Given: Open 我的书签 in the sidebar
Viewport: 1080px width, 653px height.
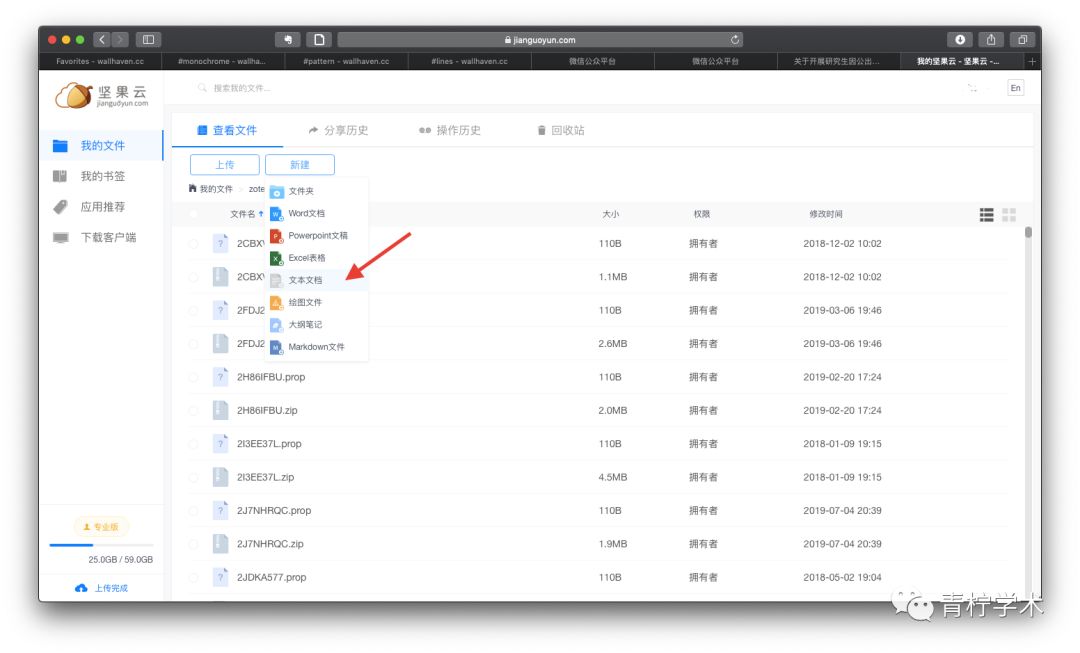Looking at the screenshot, I should point(103,176).
